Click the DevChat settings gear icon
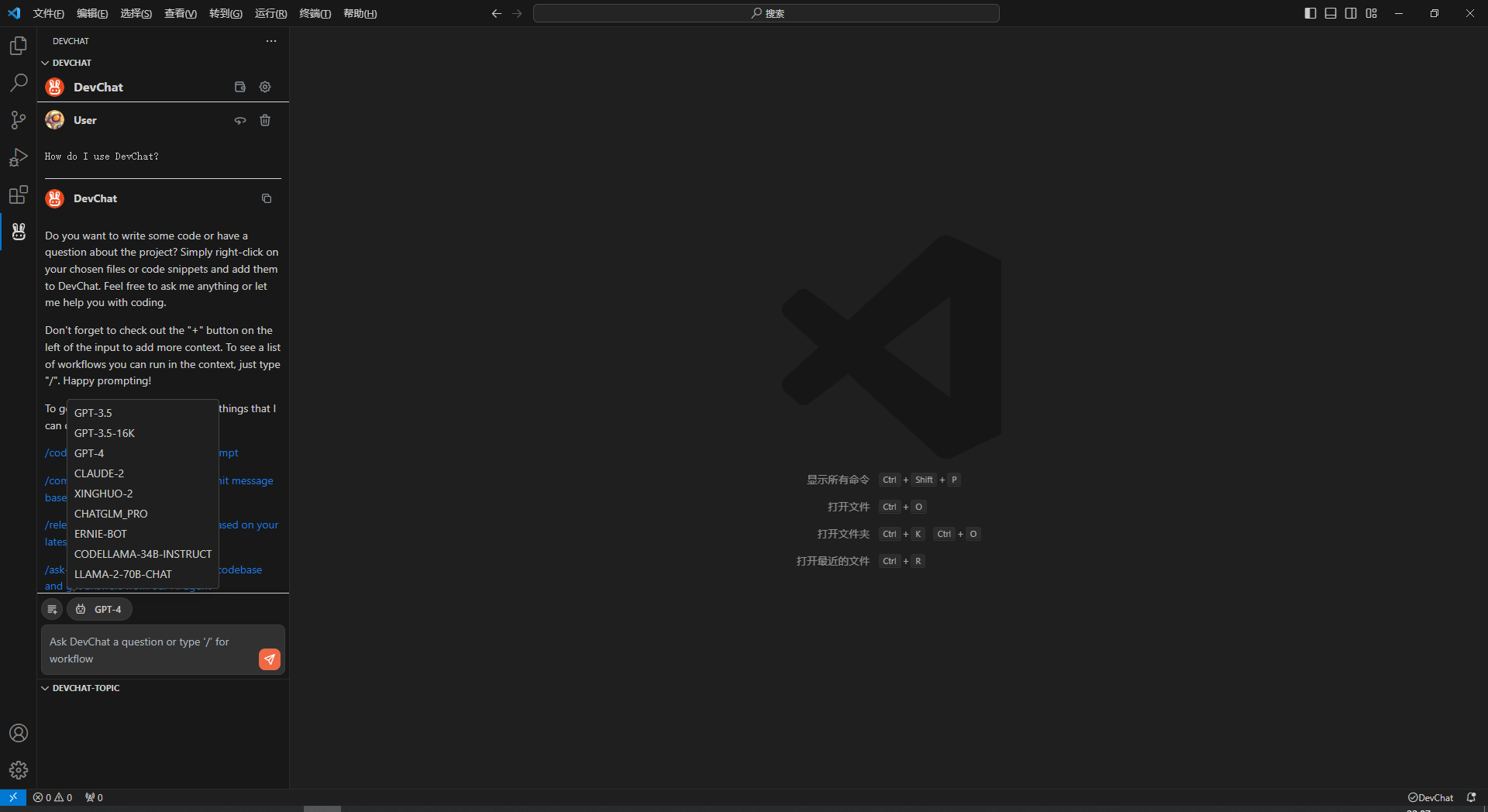 (x=265, y=87)
